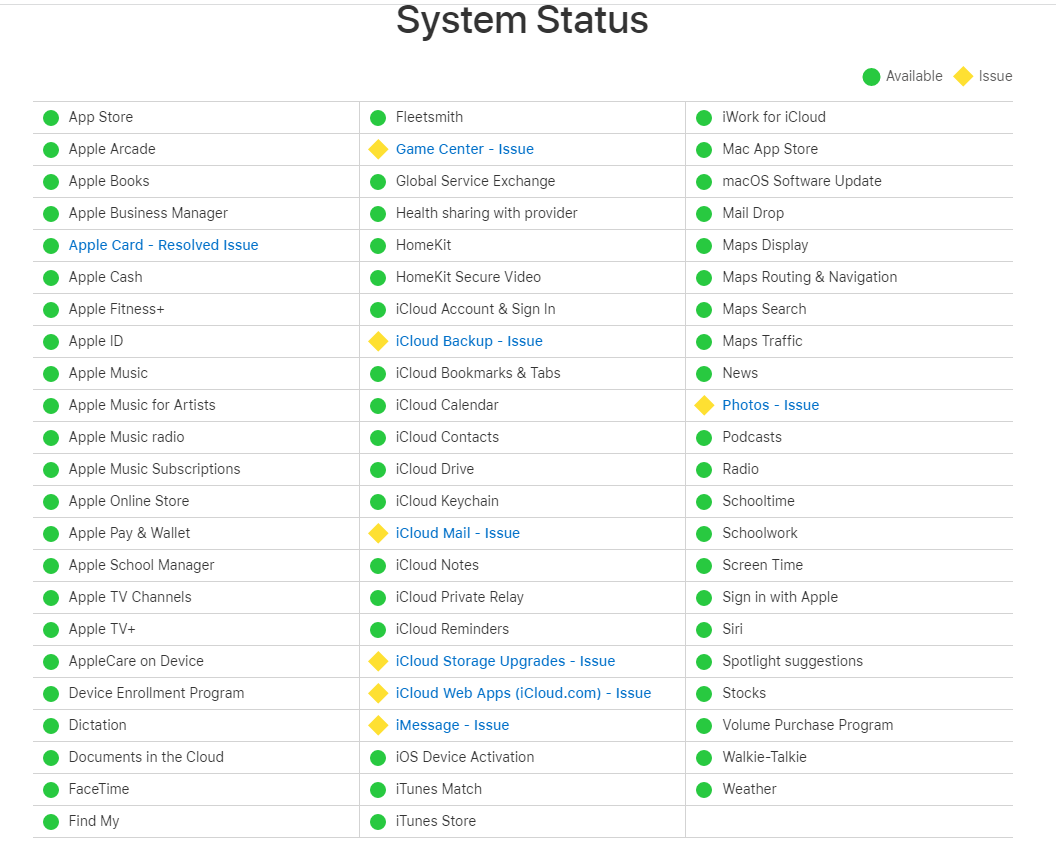Click the yellow issue diamond beside Game Center

(x=378, y=149)
